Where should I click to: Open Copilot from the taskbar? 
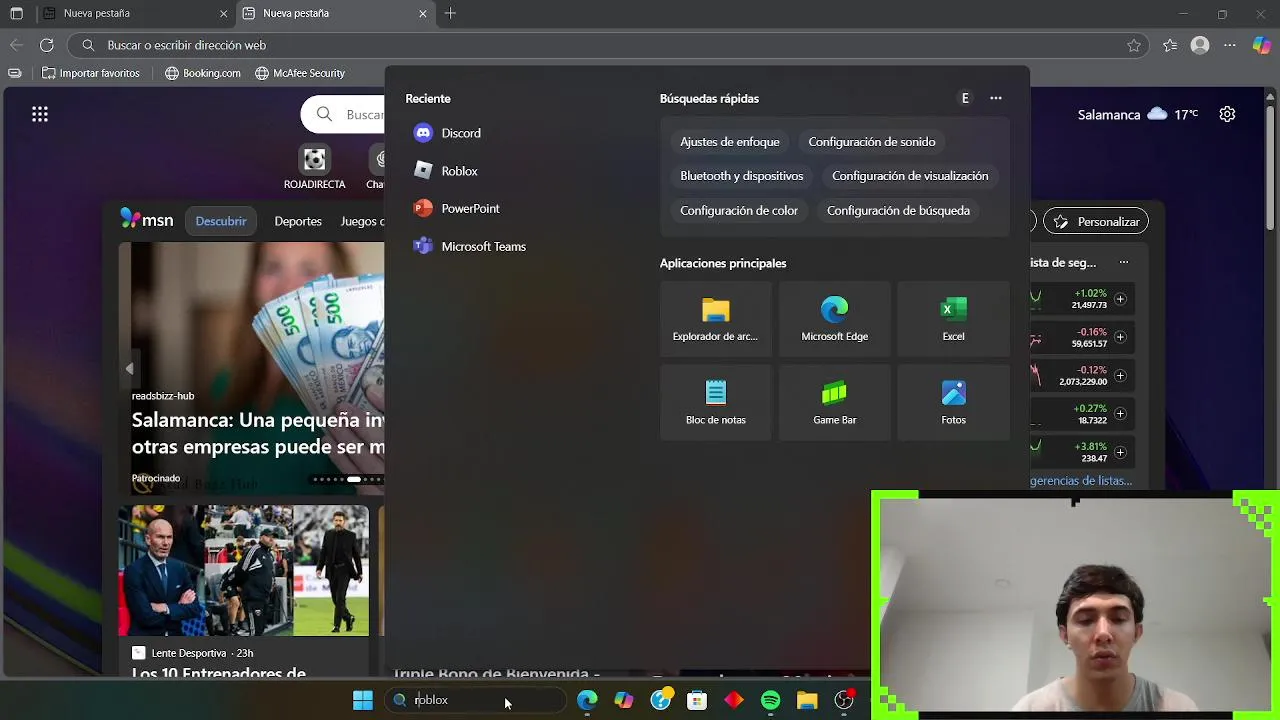click(x=624, y=700)
